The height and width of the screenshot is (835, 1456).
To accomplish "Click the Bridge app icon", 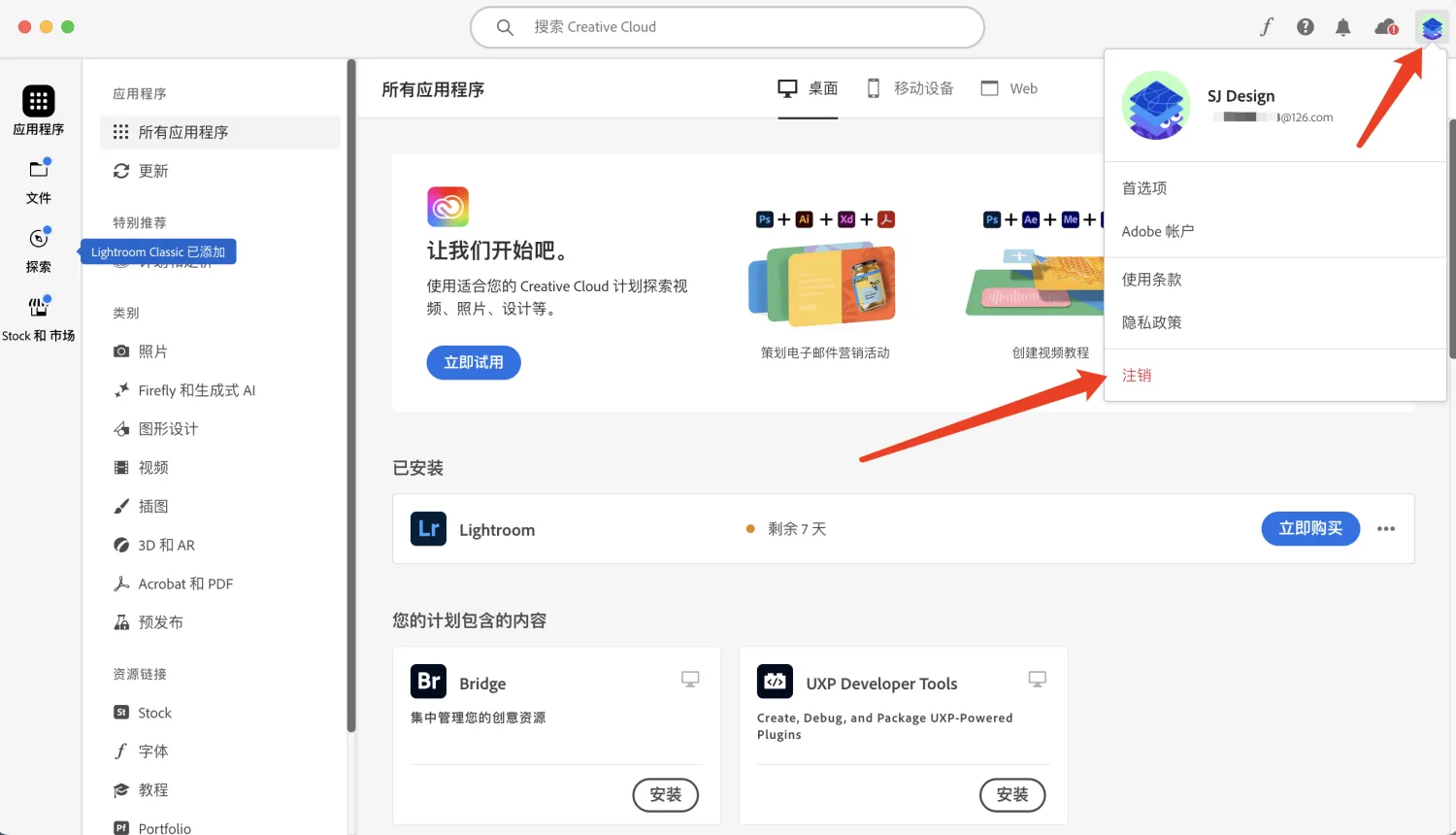I will click(x=428, y=682).
